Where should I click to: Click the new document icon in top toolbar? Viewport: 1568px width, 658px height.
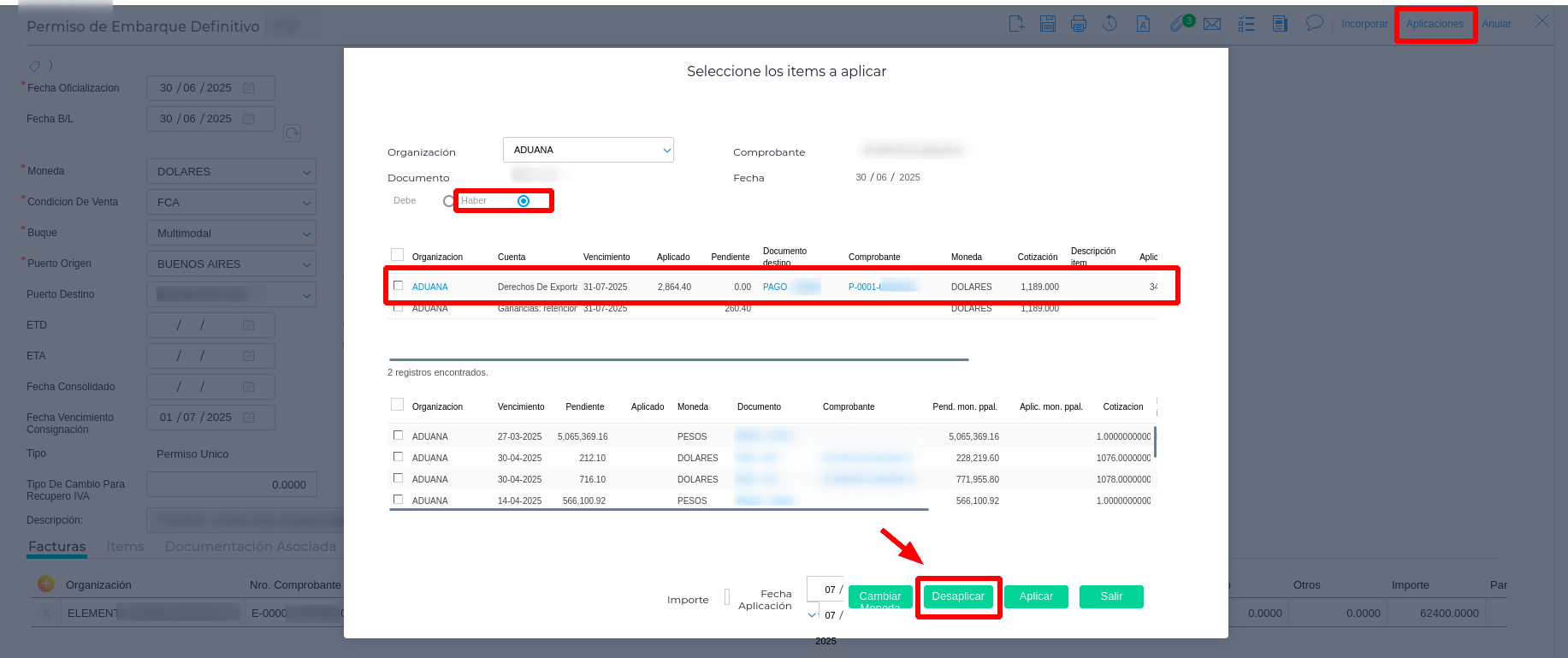point(1016,24)
